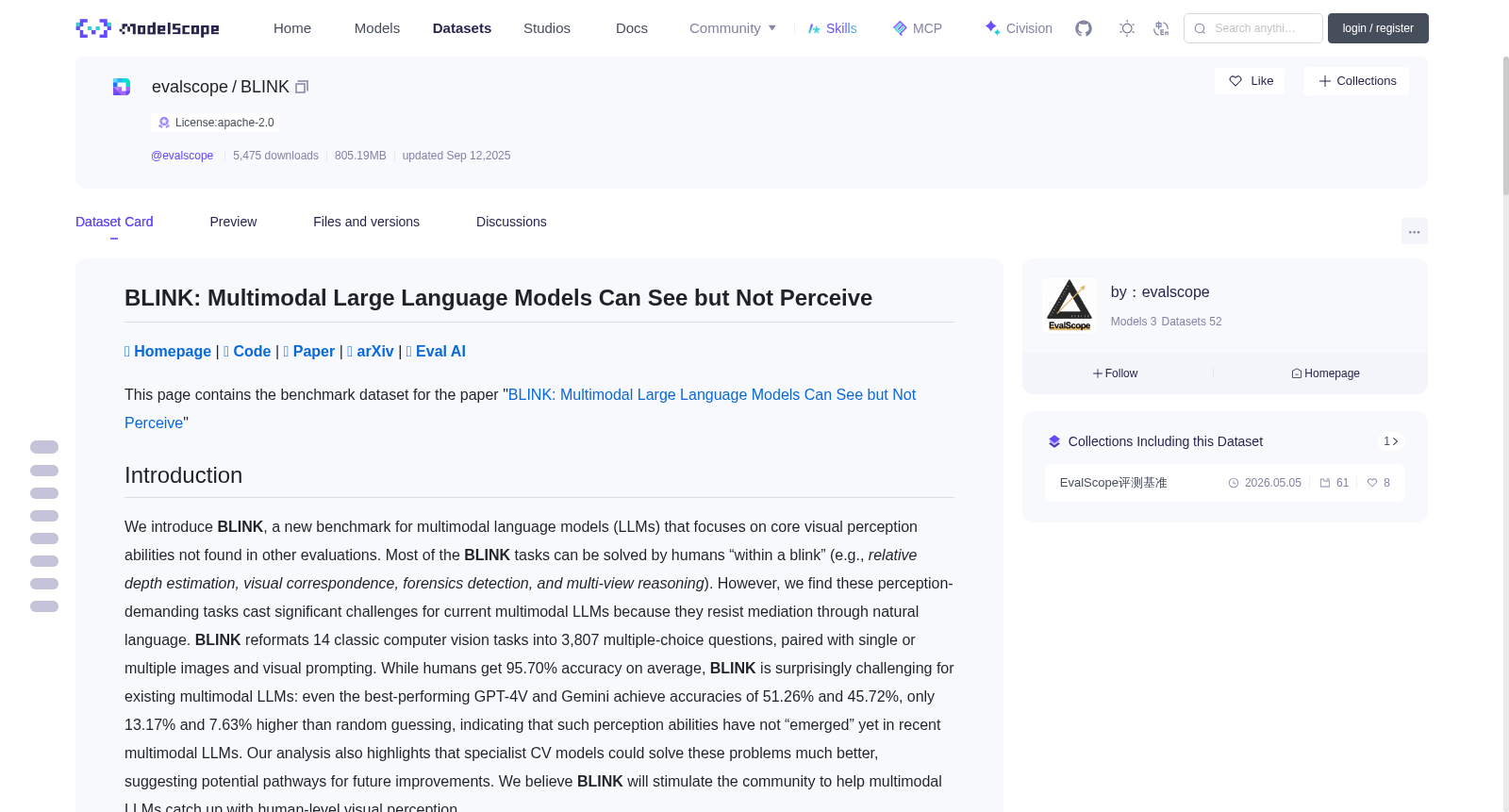Navigate to Studios
The height and width of the screenshot is (812, 1509).
pyautogui.click(x=547, y=28)
